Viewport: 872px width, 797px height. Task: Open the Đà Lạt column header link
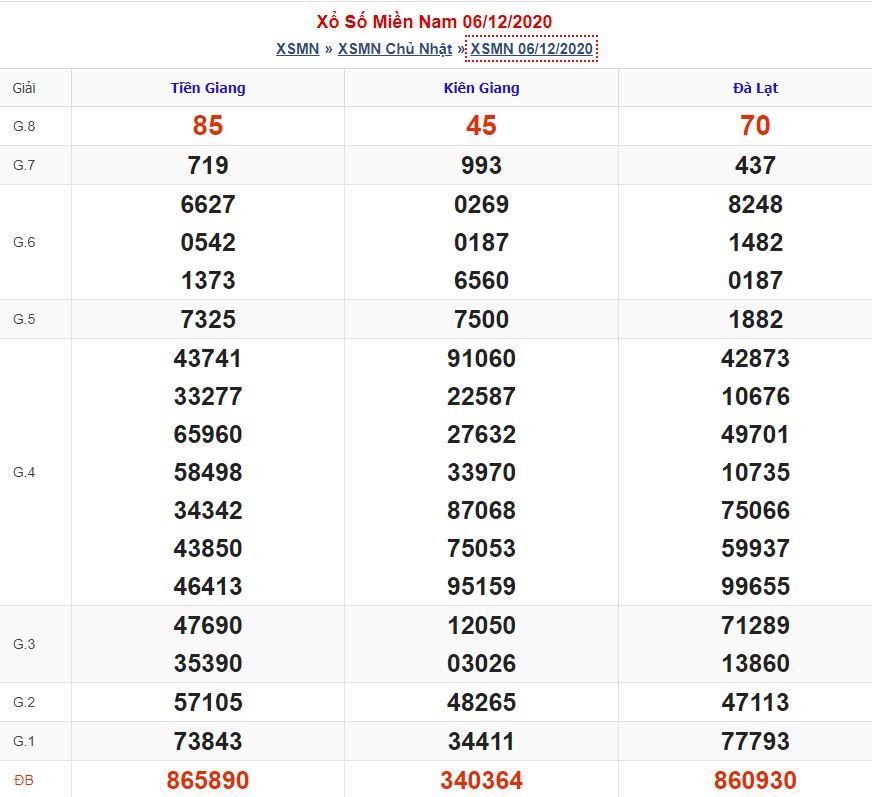755,88
